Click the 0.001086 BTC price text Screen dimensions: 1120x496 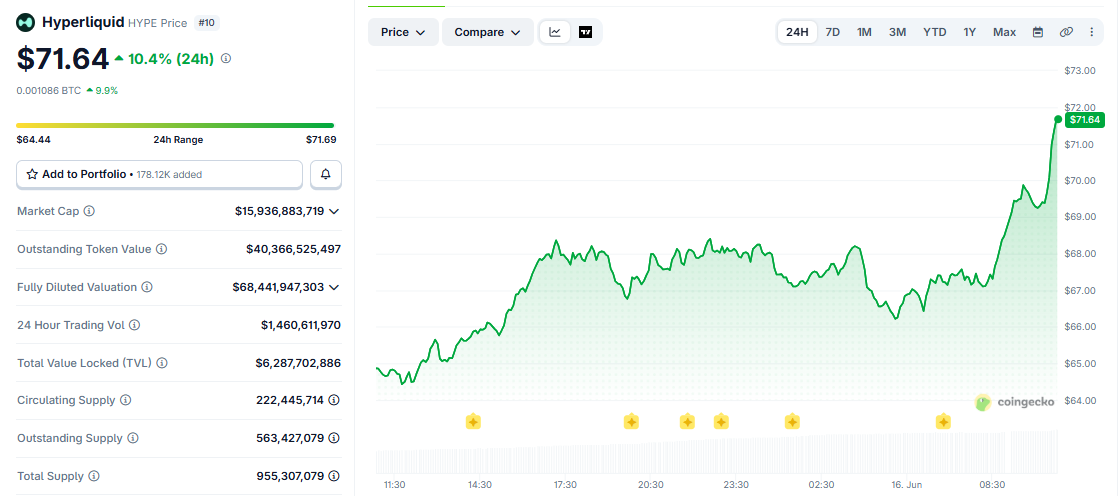click(x=48, y=91)
